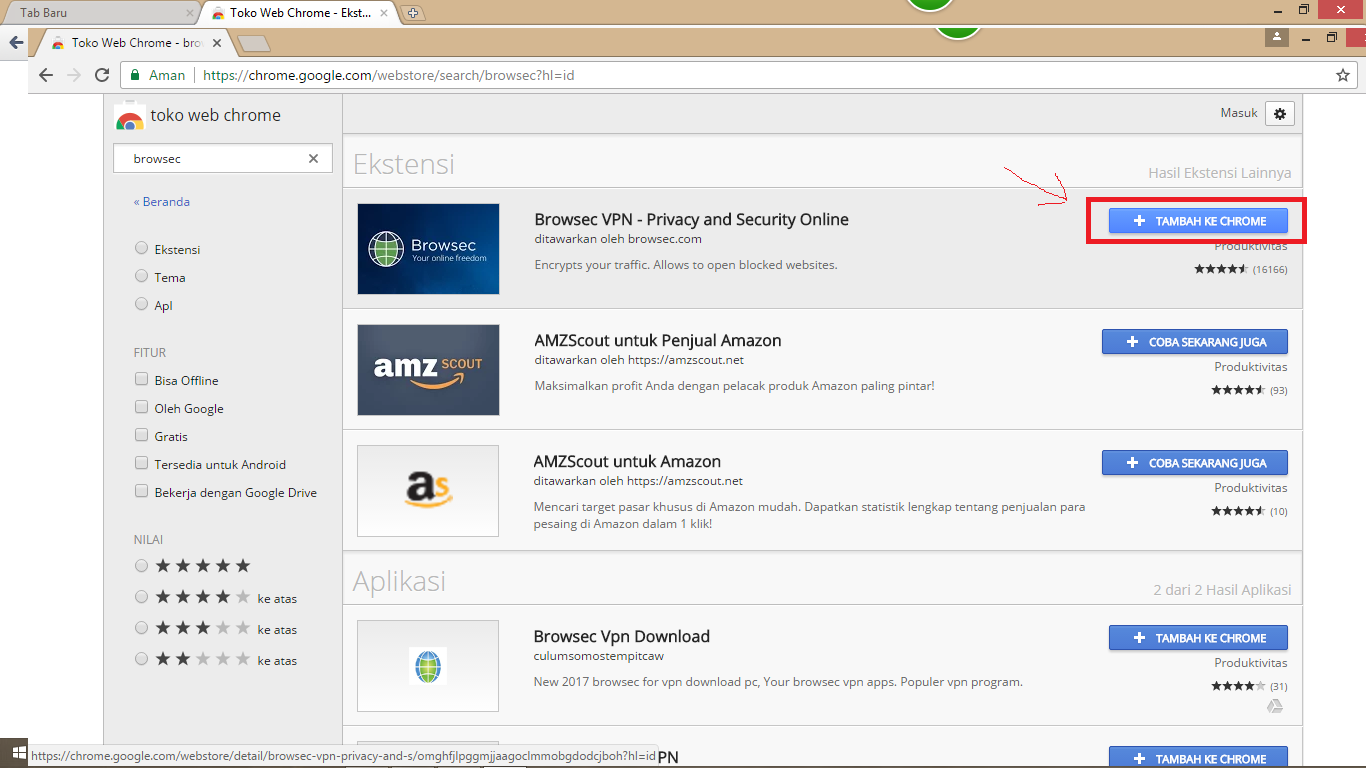
Task: Open a new tab in the outer window
Action: (413, 13)
